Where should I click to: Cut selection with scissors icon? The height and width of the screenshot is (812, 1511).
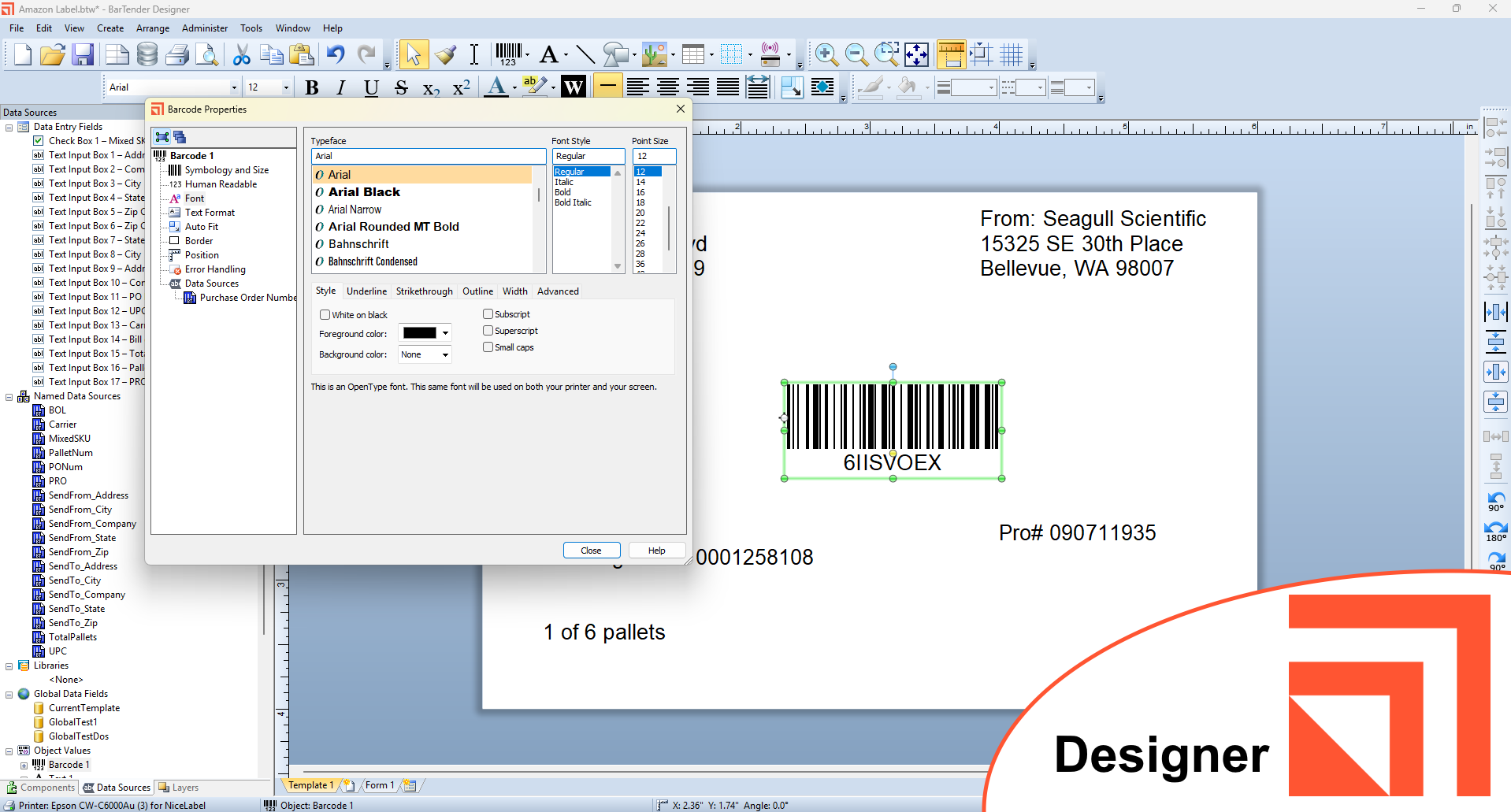click(241, 54)
